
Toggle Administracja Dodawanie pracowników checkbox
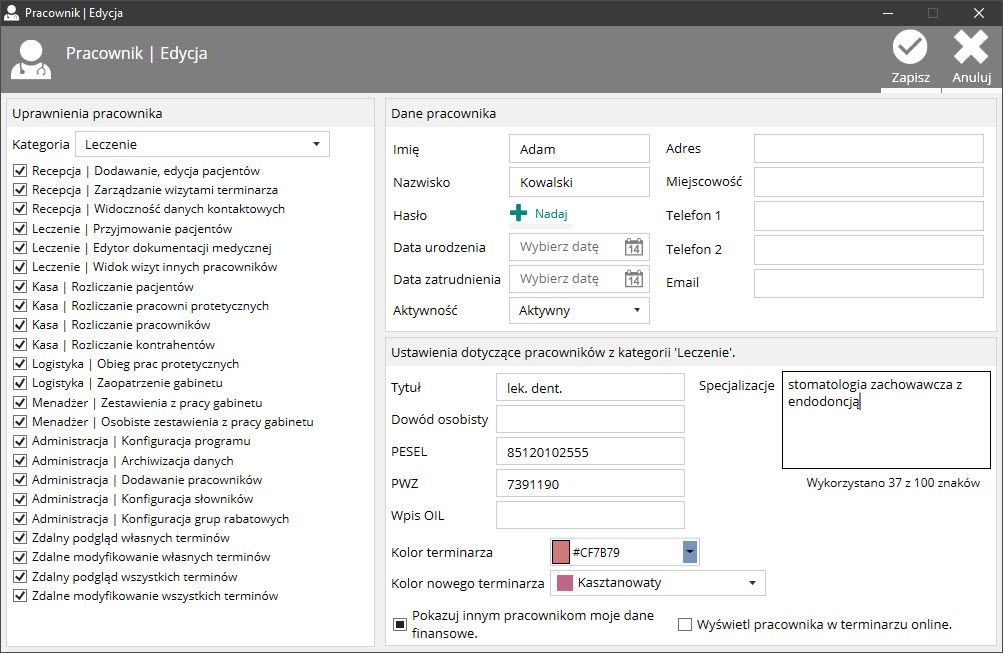pyautogui.click(x=20, y=480)
